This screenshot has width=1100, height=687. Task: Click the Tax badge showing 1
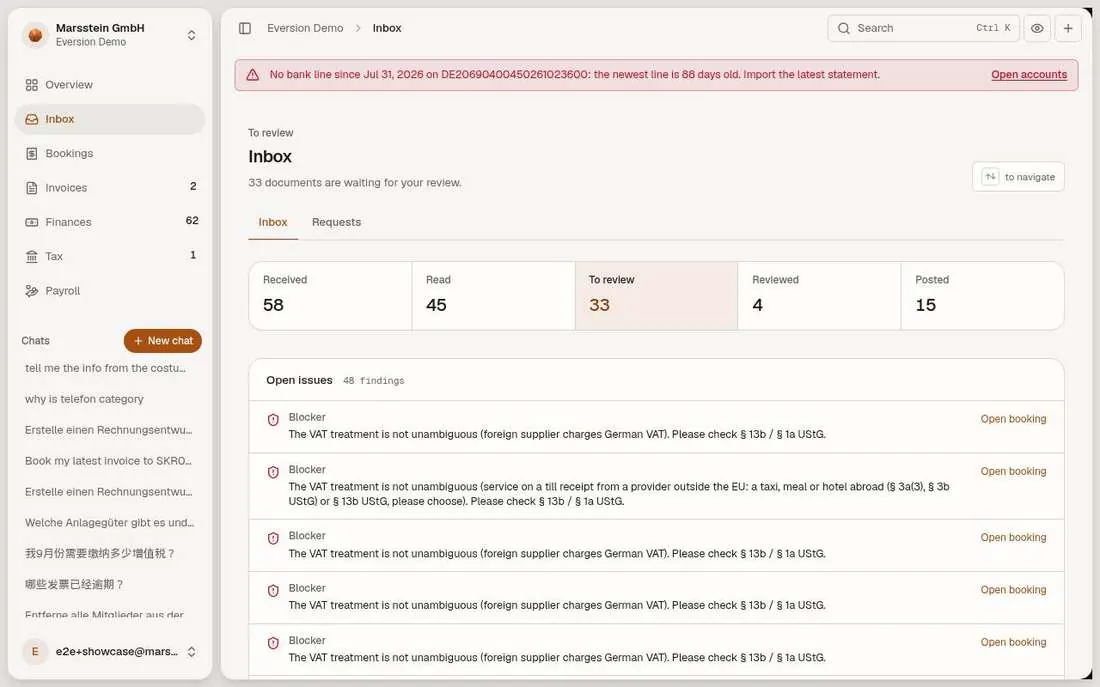pos(193,255)
